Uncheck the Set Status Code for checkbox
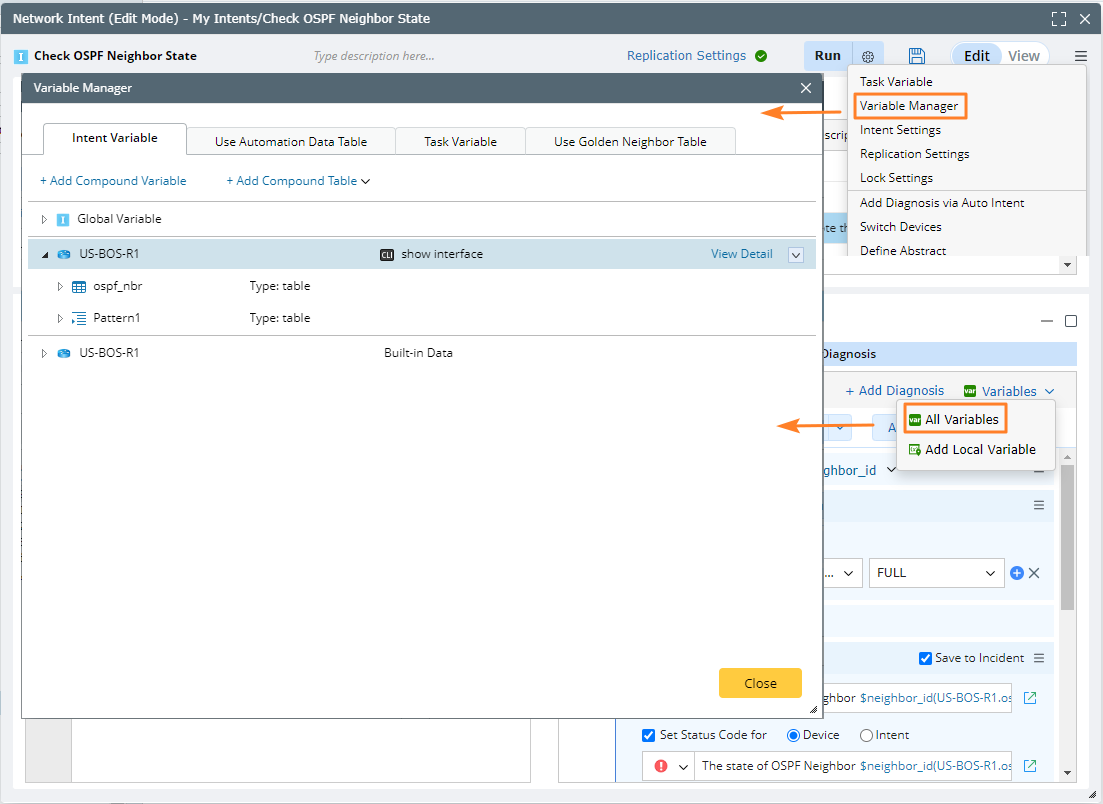The height and width of the screenshot is (804, 1103). click(x=649, y=735)
